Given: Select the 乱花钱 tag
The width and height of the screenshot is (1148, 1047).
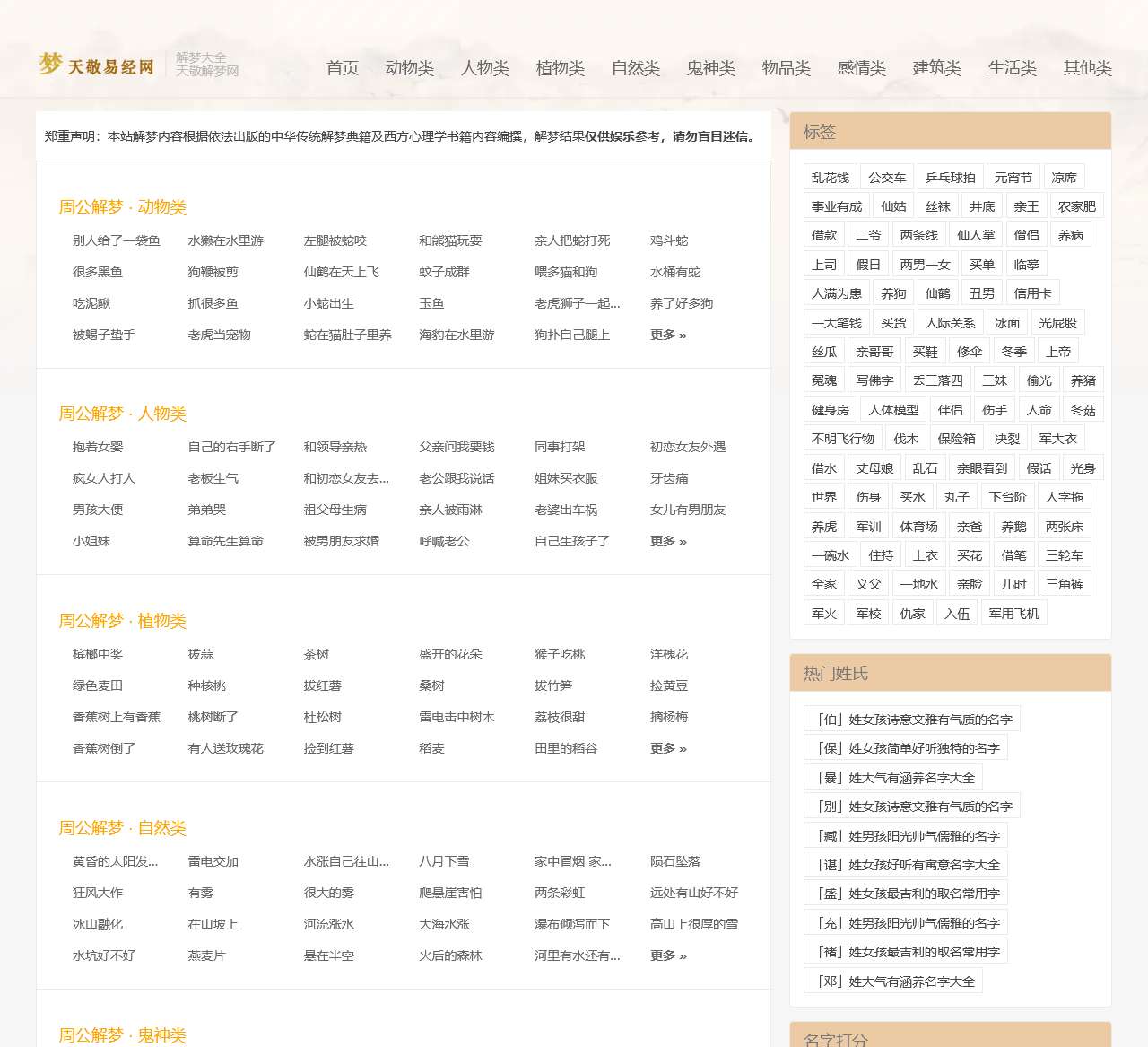Looking at the screenshot, I should 831,178.
